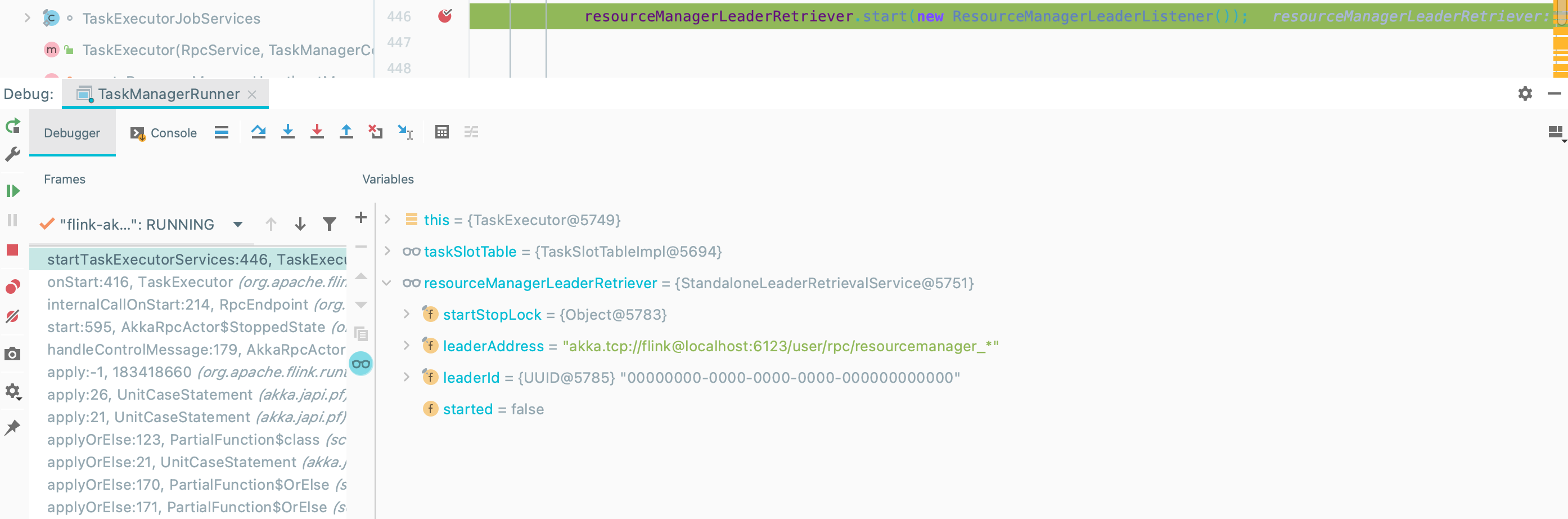Click the camera thread dump icon
1568x519 pixels.
pyautogui.click(x=12, y=354)
